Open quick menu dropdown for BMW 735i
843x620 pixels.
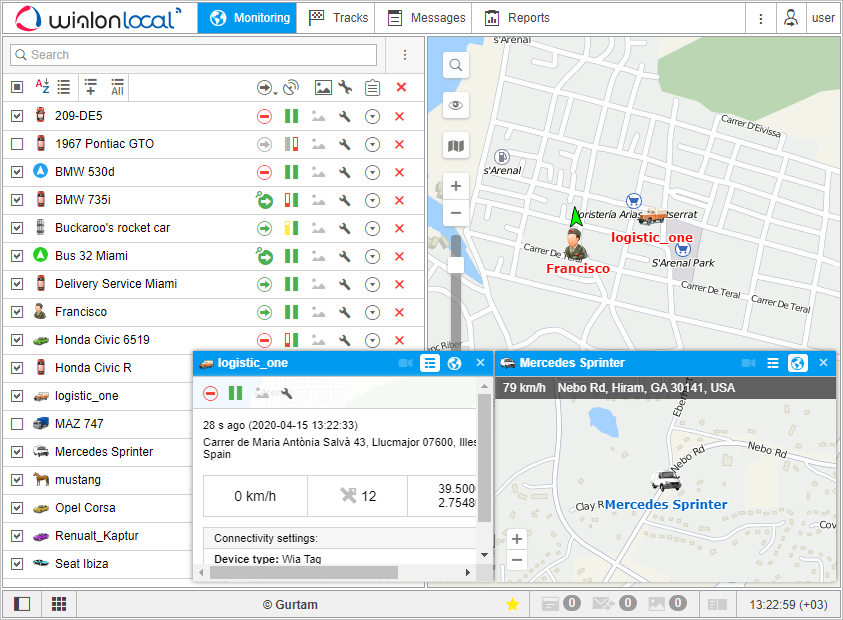point(372,200)
